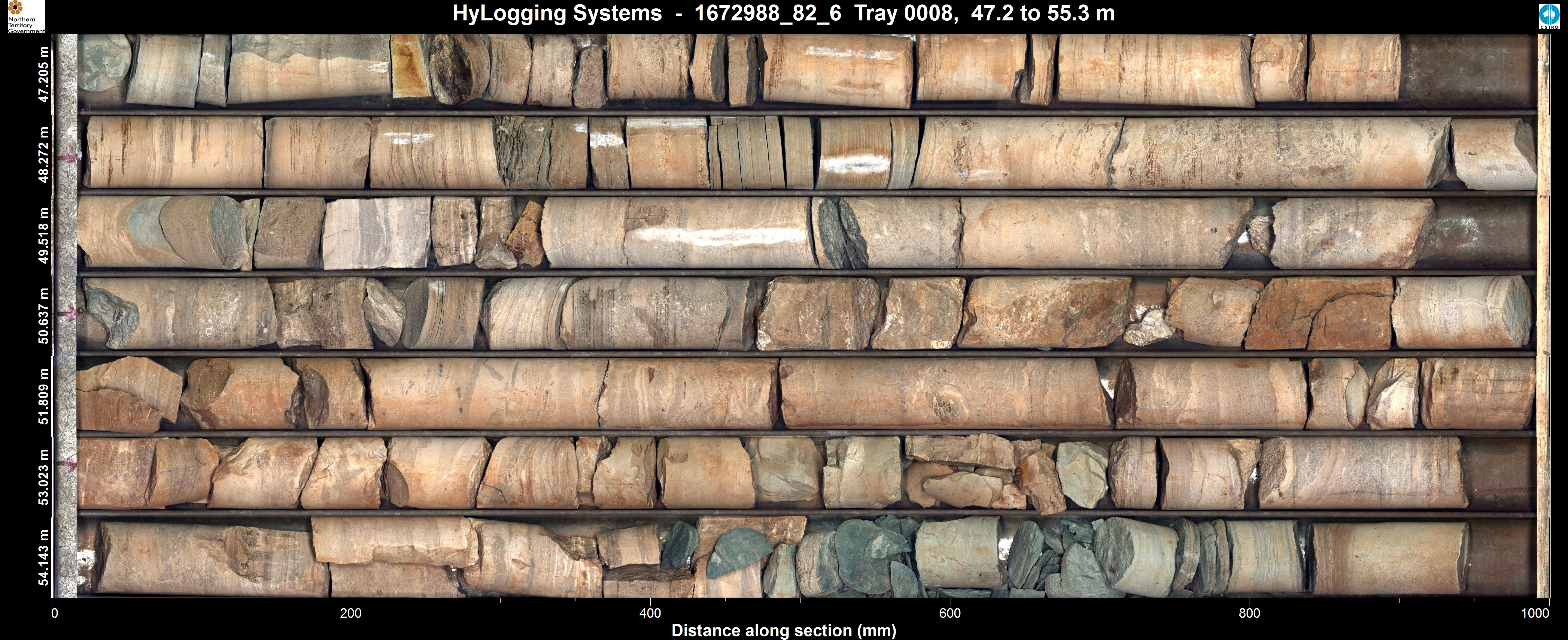Click the 200 tick label on the axis

point(351,613)
